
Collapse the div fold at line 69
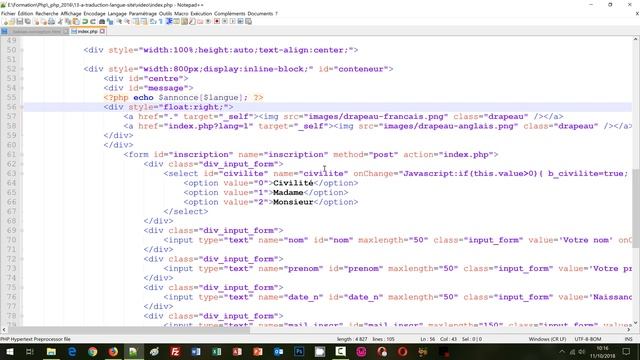pyautogui.click(x=22, y=231)
